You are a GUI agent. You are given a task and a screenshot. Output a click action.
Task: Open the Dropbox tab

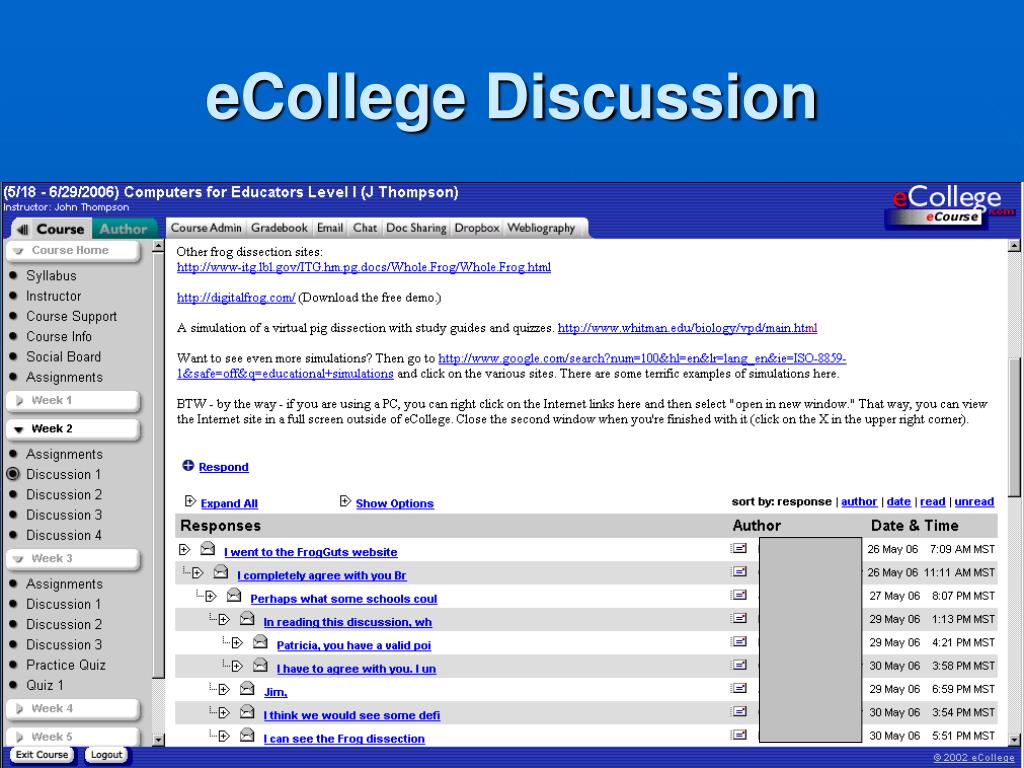[x=477, y=228]
